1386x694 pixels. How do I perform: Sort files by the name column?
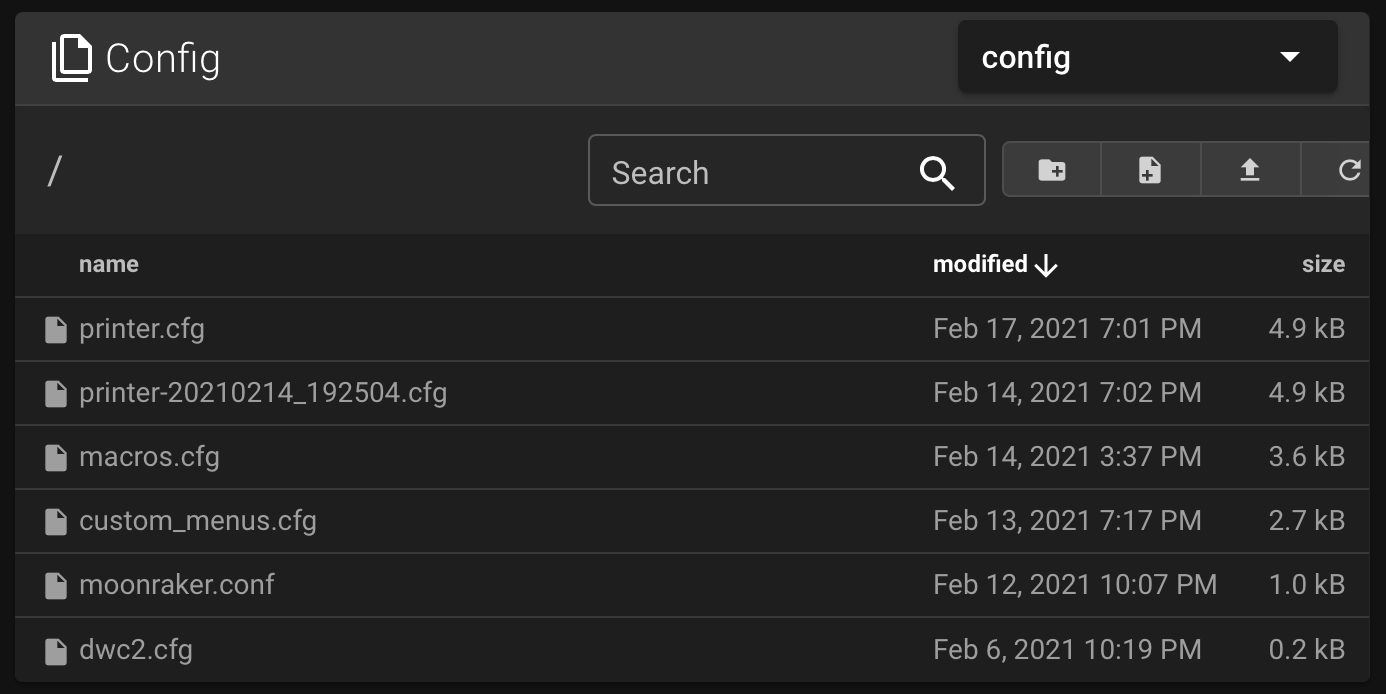(108, 264)
